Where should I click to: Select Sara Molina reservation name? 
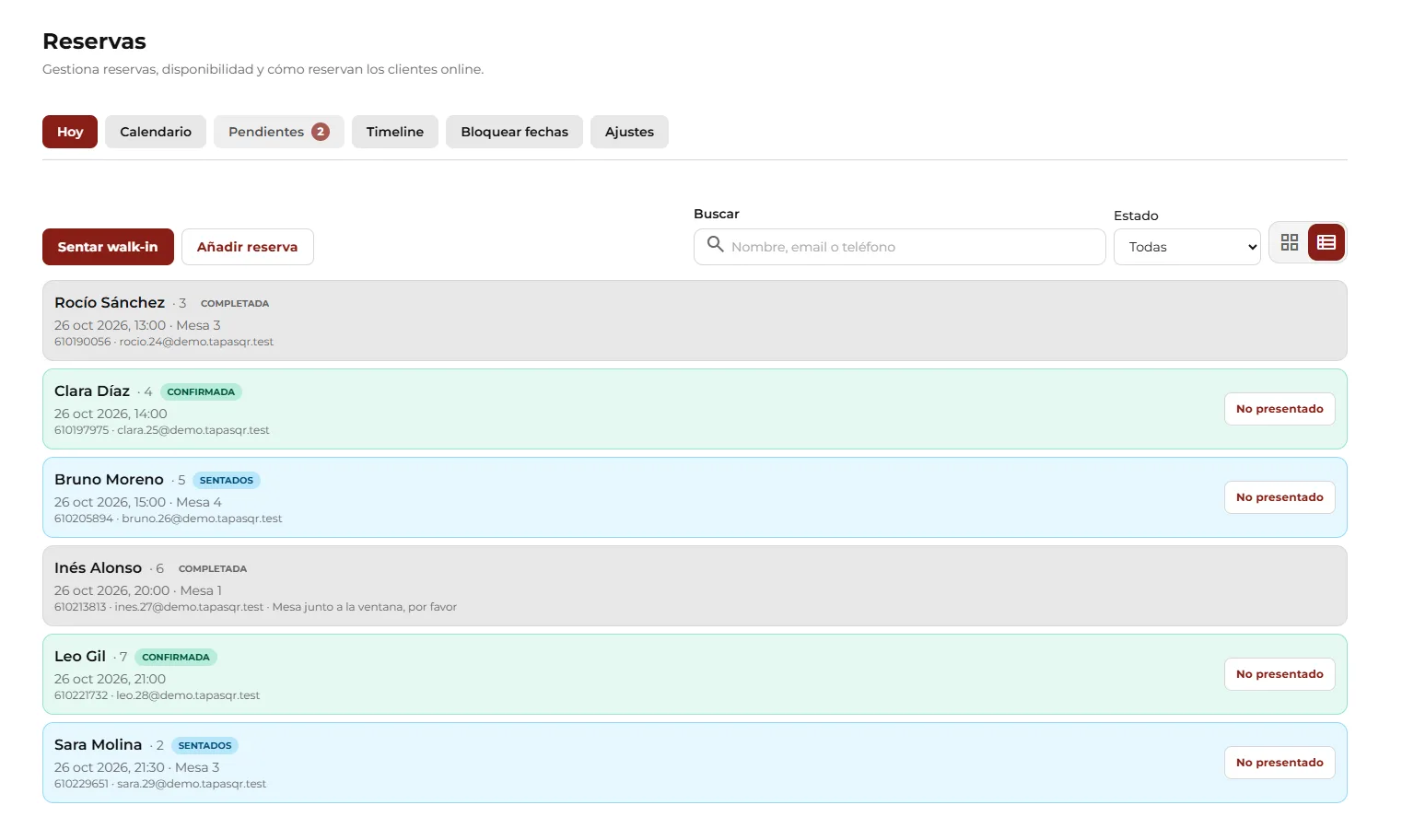click(x=98, y=744)
